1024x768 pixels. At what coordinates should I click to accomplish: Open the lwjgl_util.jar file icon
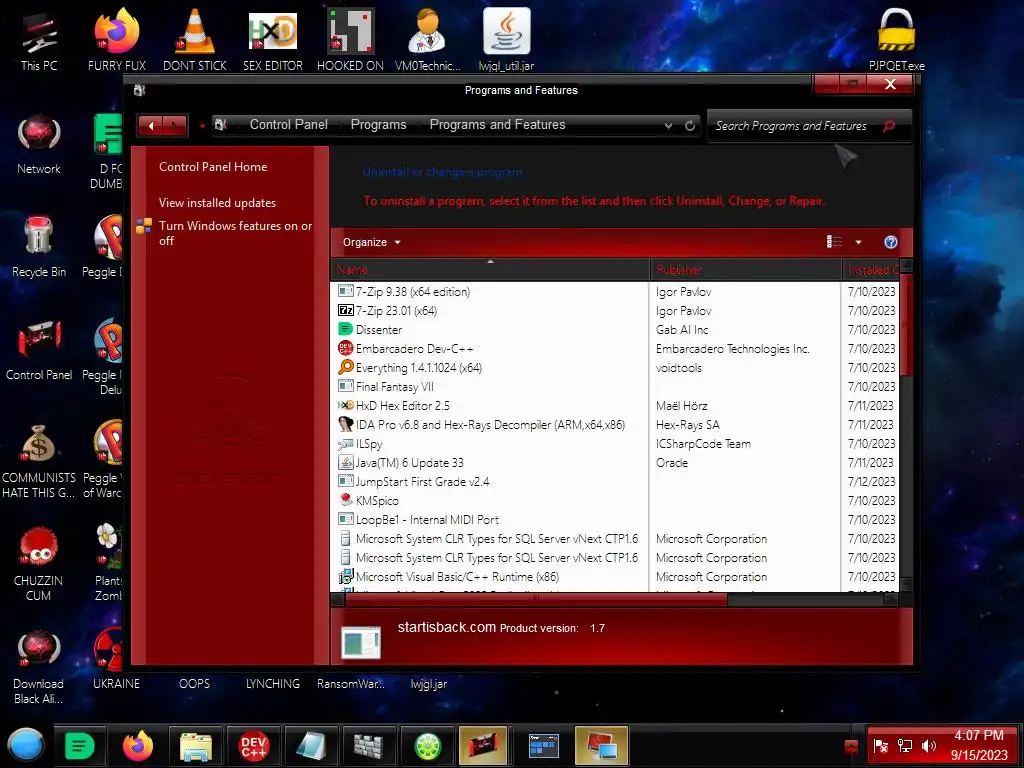[x=506, y=40]
